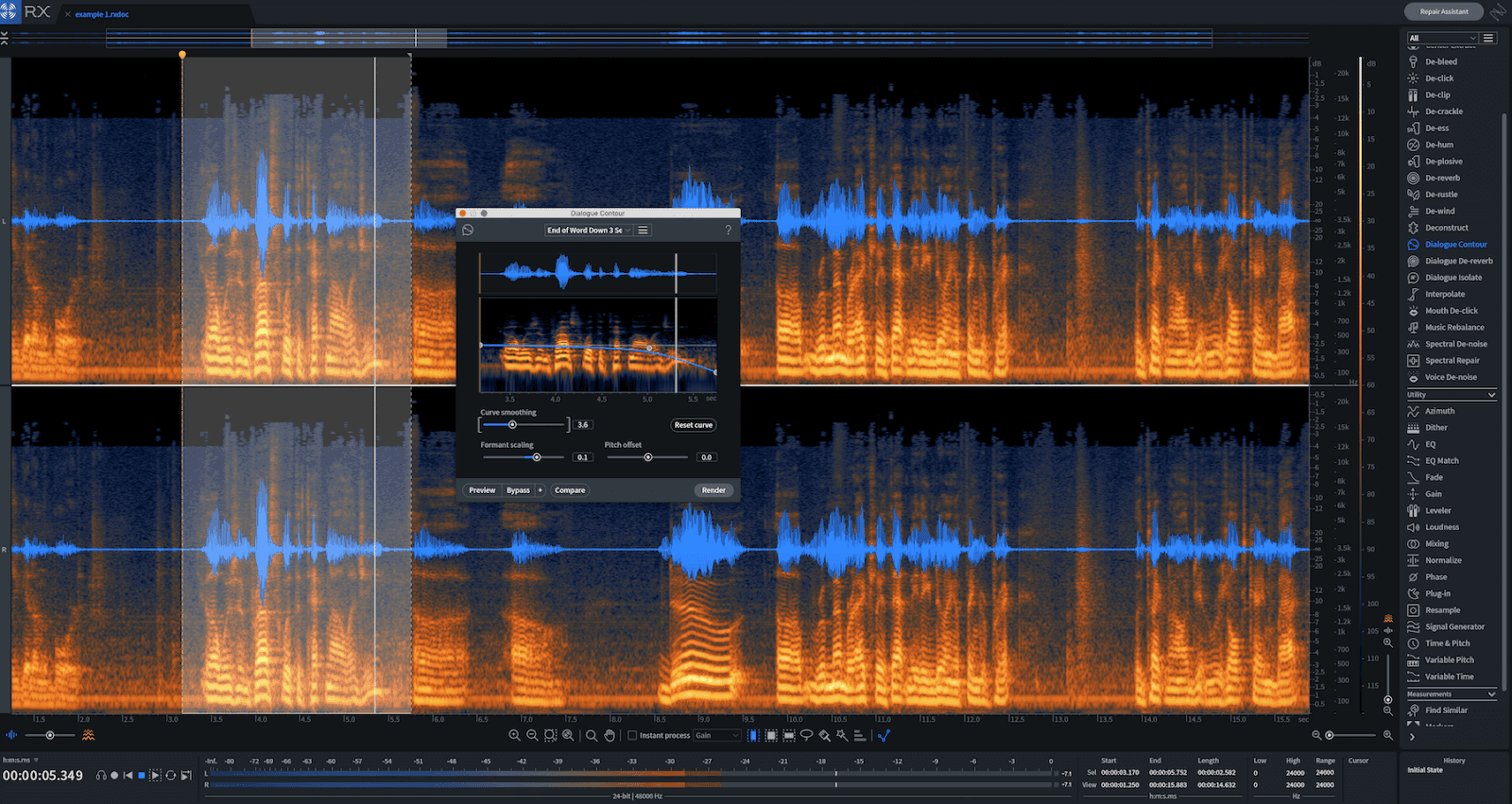Open the Music Rebalance module
1512x804 pixels.
tap(1454, 327)
